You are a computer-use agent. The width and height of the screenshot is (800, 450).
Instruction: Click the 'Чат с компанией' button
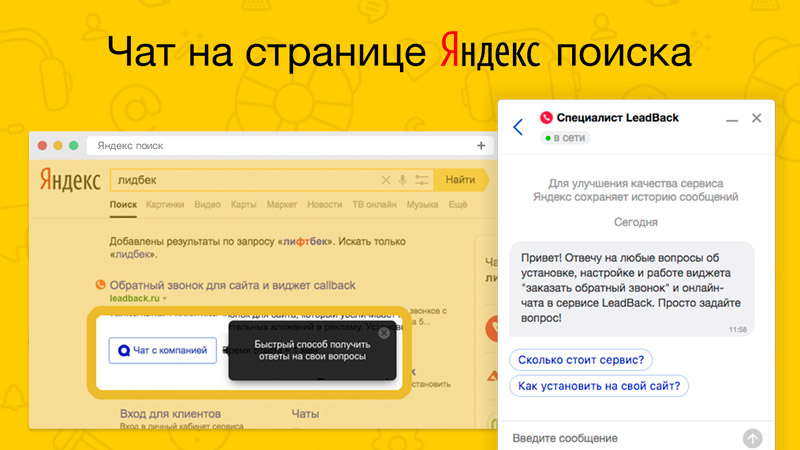pyautogui.click(x=162, y=351)
